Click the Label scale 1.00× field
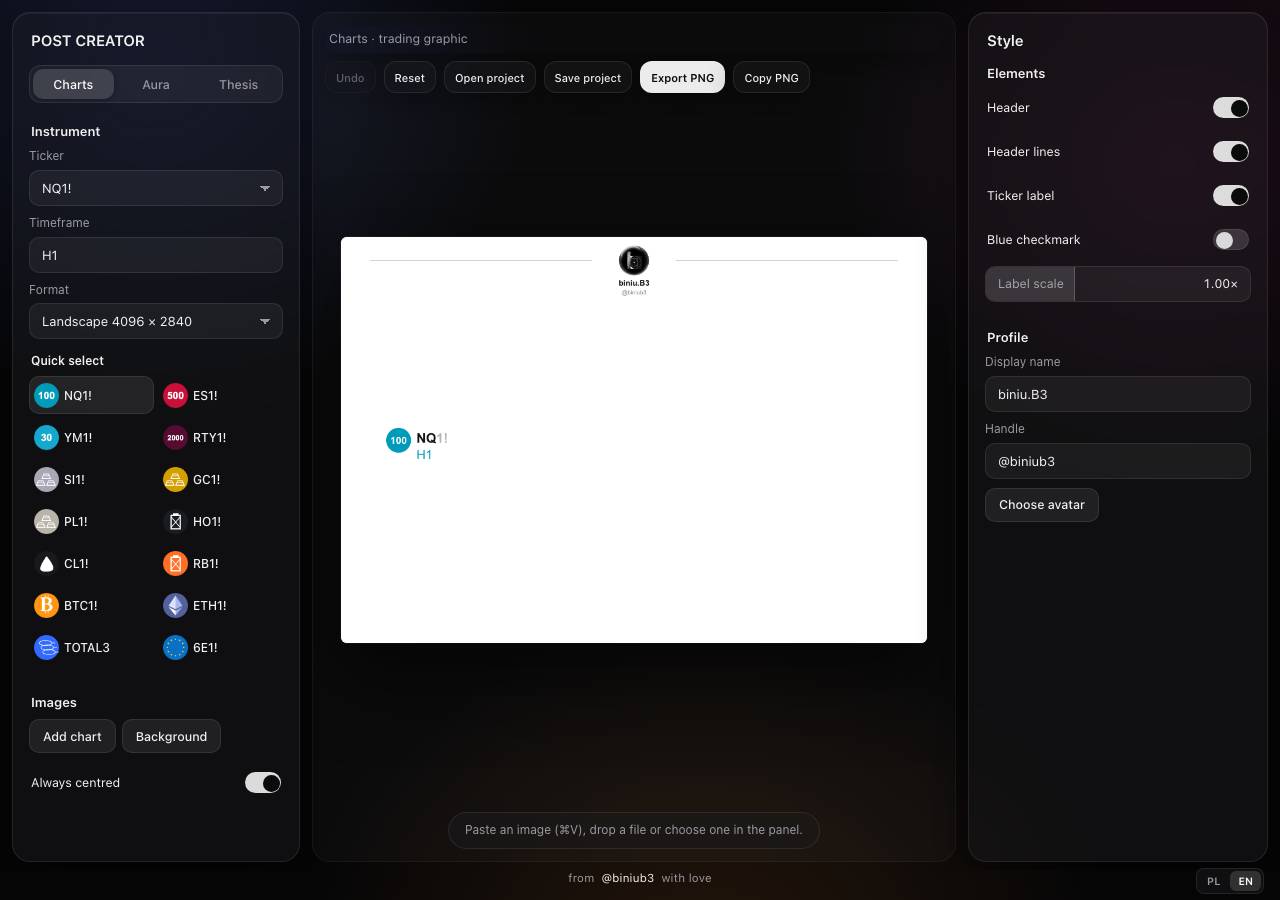The height and width of the screenshot is (900, 1280). pos(1118,284)
